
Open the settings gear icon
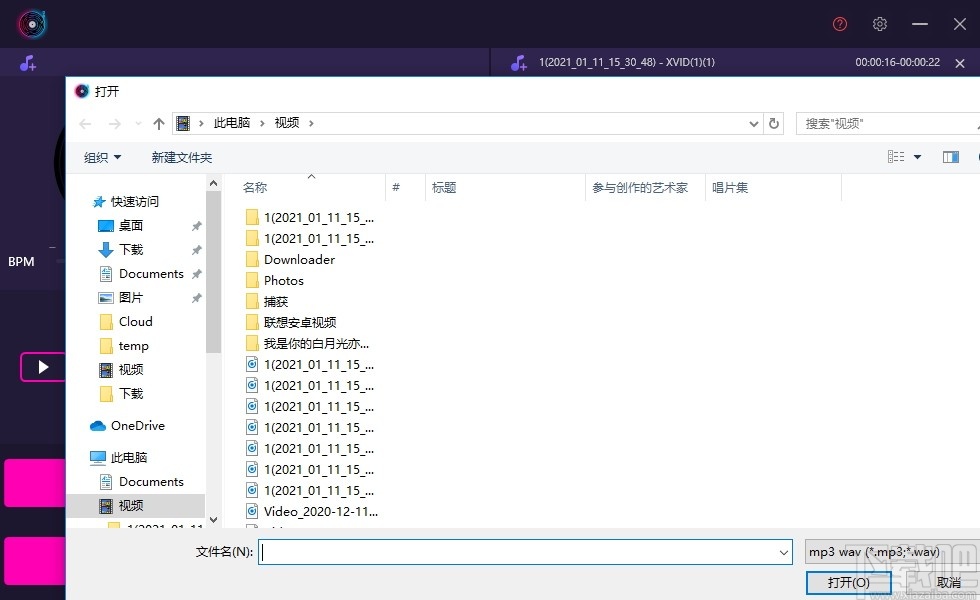[880, 23]
